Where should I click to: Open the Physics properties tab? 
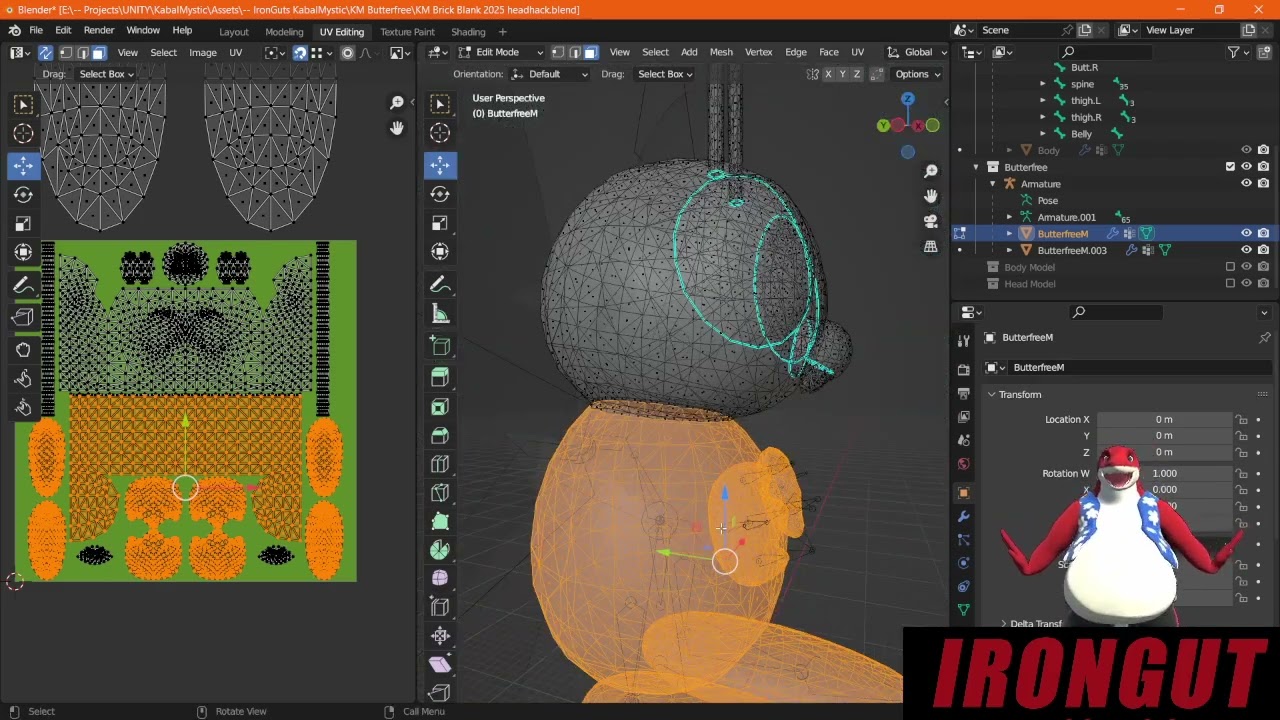point(963,563)
